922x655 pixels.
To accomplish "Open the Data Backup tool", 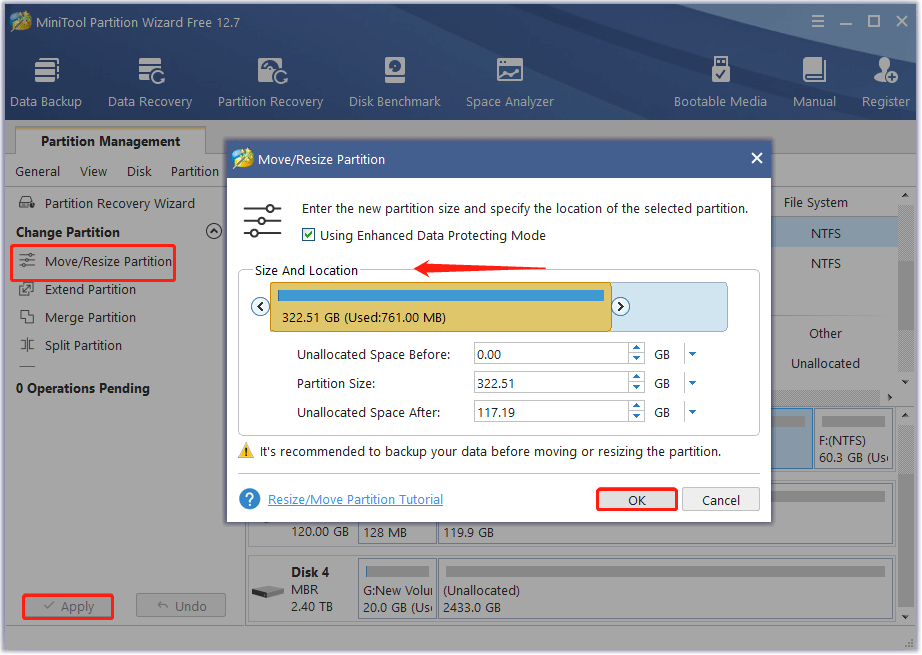I will pos(46,82).
